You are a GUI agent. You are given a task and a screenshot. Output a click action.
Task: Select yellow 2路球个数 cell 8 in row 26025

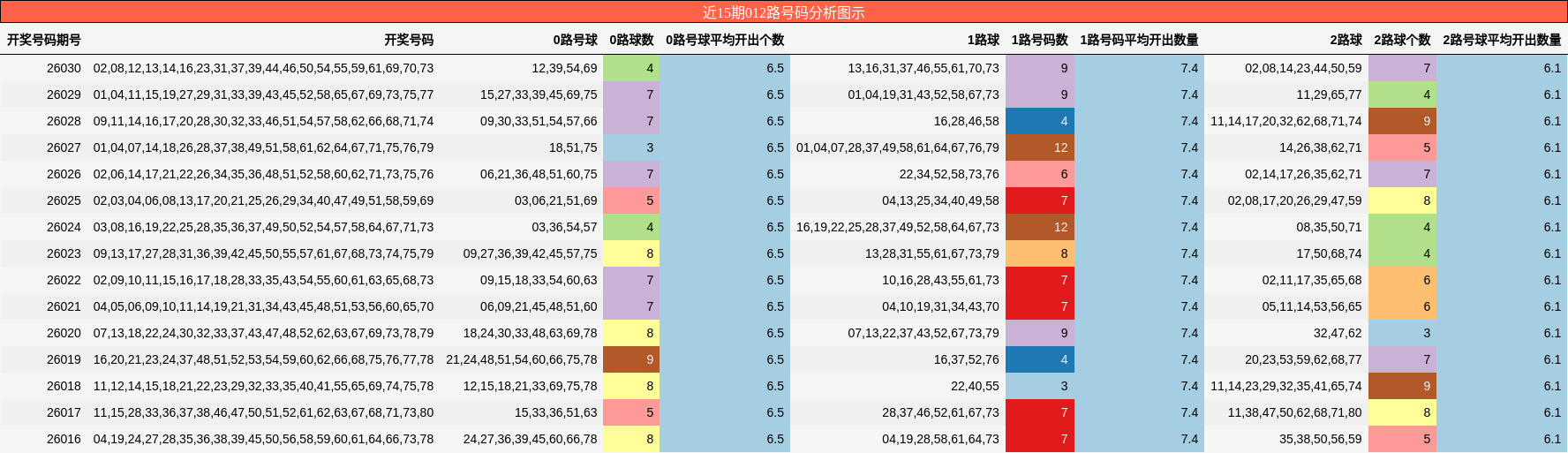click(x=1403, y=200)
